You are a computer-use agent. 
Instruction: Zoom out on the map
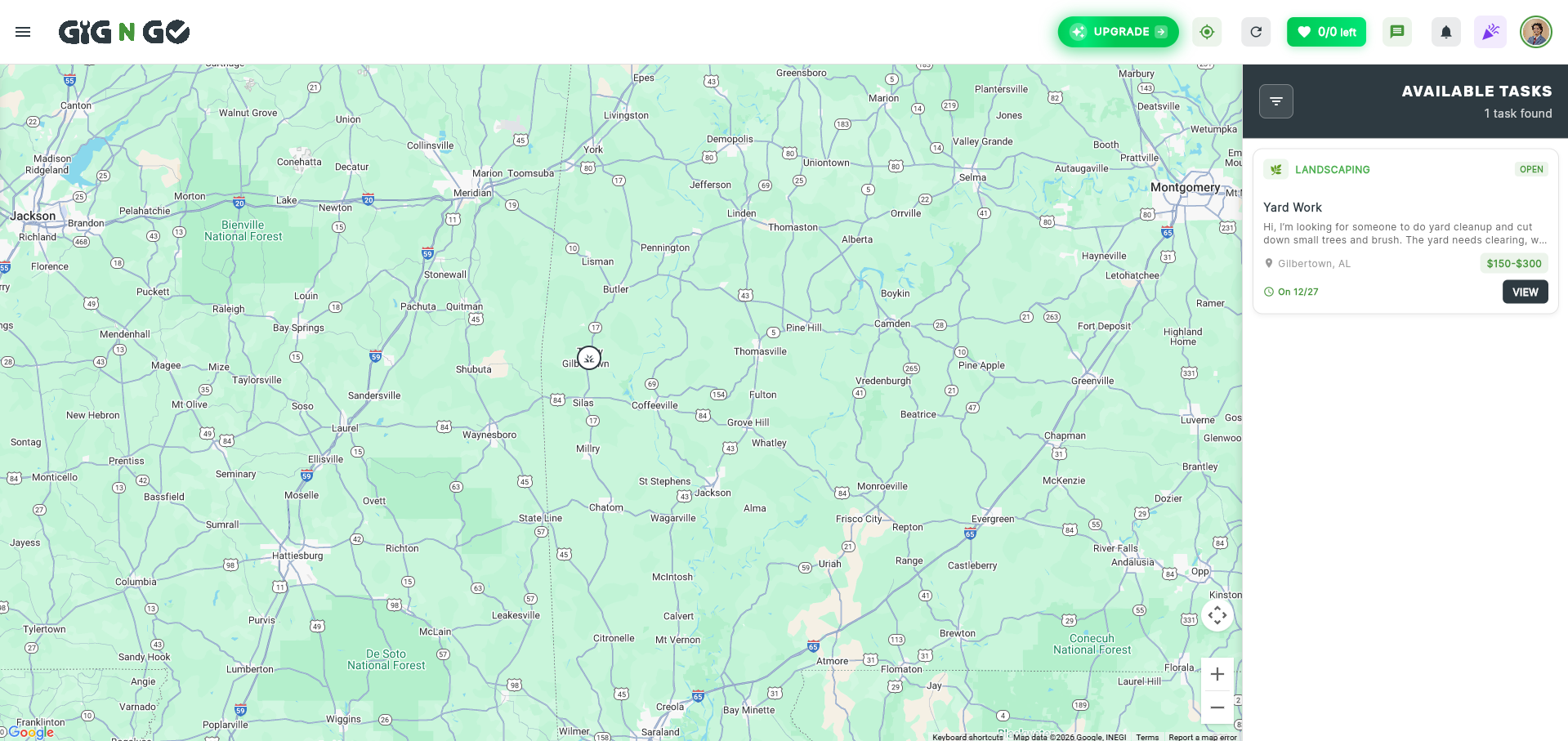point(1217,708)
